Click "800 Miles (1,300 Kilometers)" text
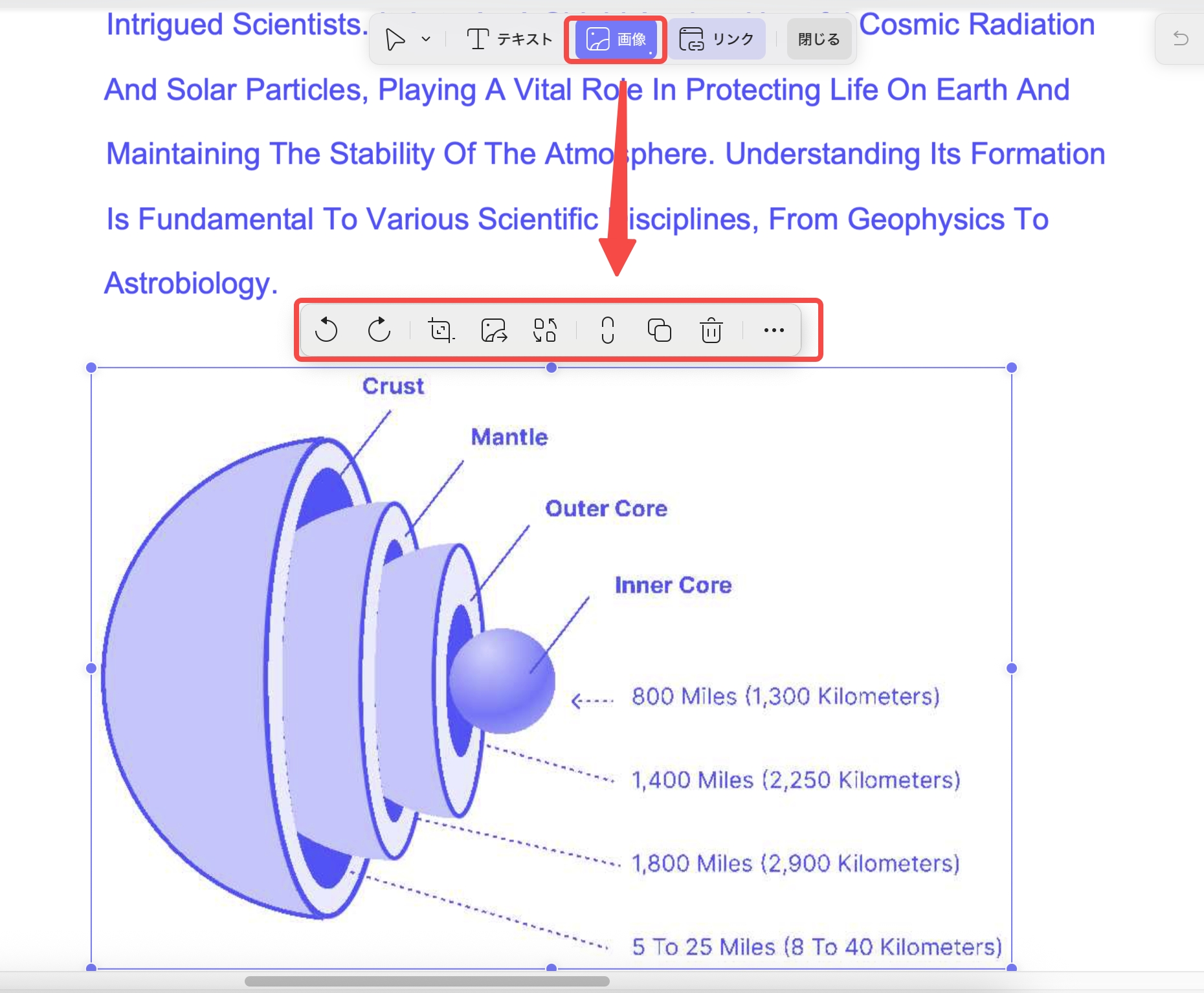Screen dimensions: 1204x993 pyautogui.click(x=785, y=697)
